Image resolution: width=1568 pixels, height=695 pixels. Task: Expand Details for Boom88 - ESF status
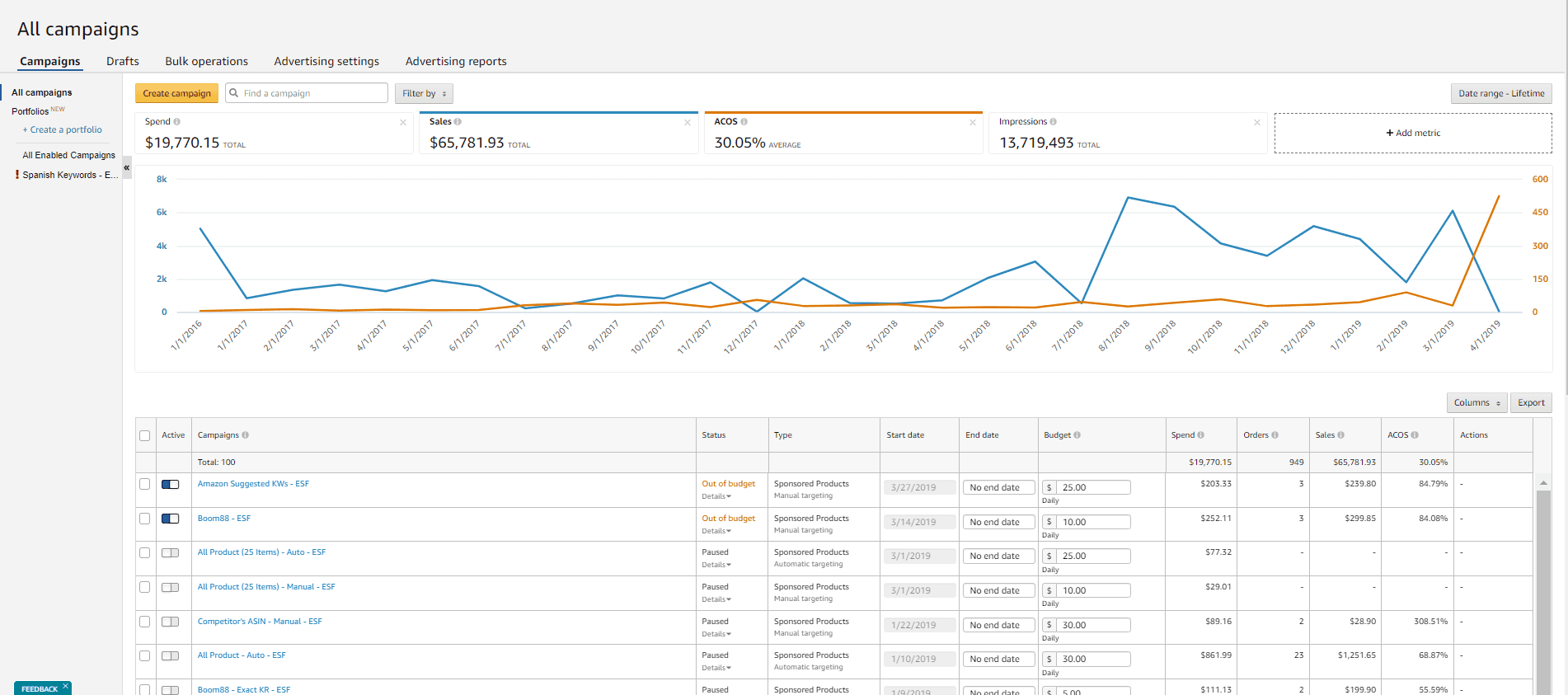(716, 531)
